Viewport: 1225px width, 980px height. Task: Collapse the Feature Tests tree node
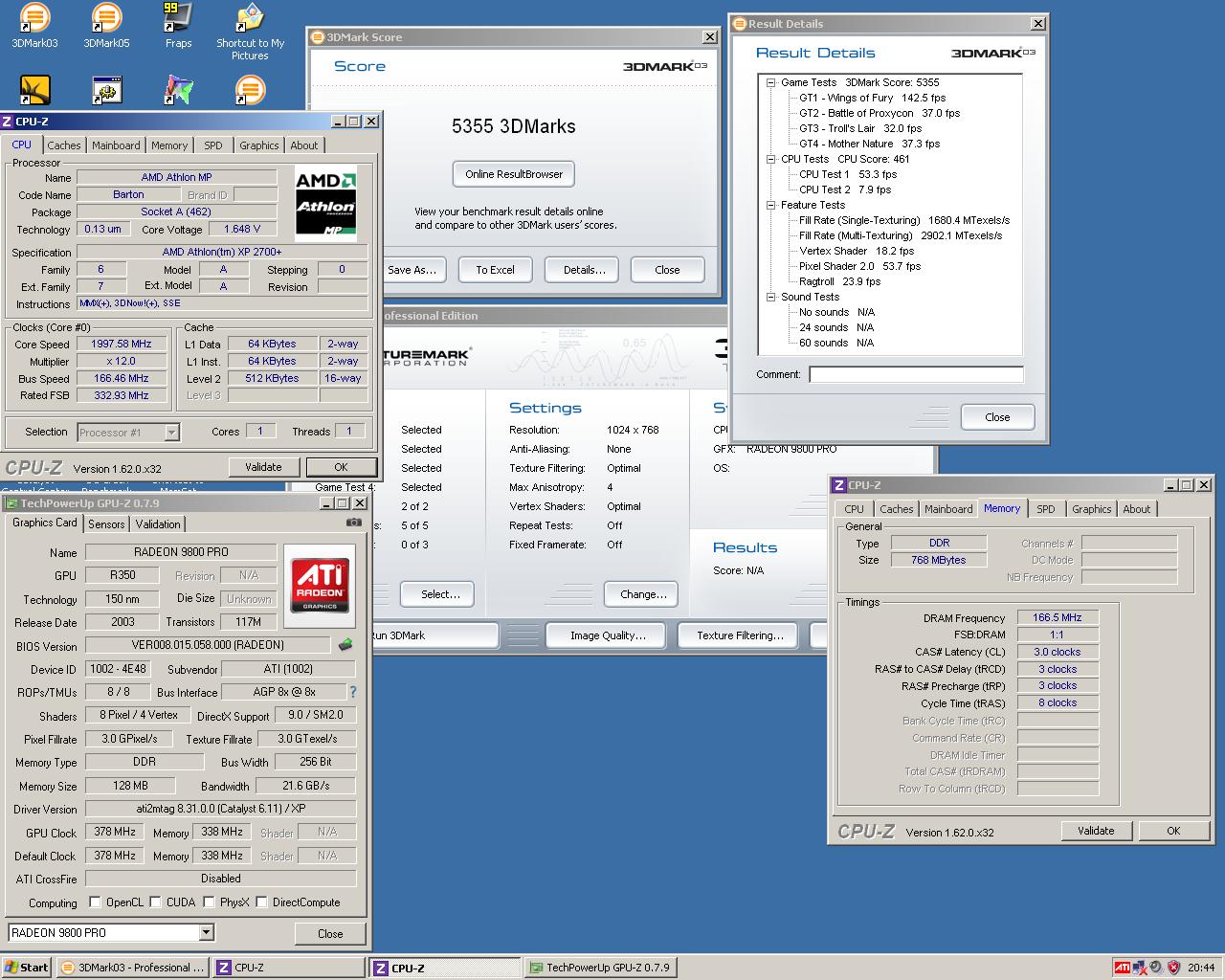tap(770, 205)
